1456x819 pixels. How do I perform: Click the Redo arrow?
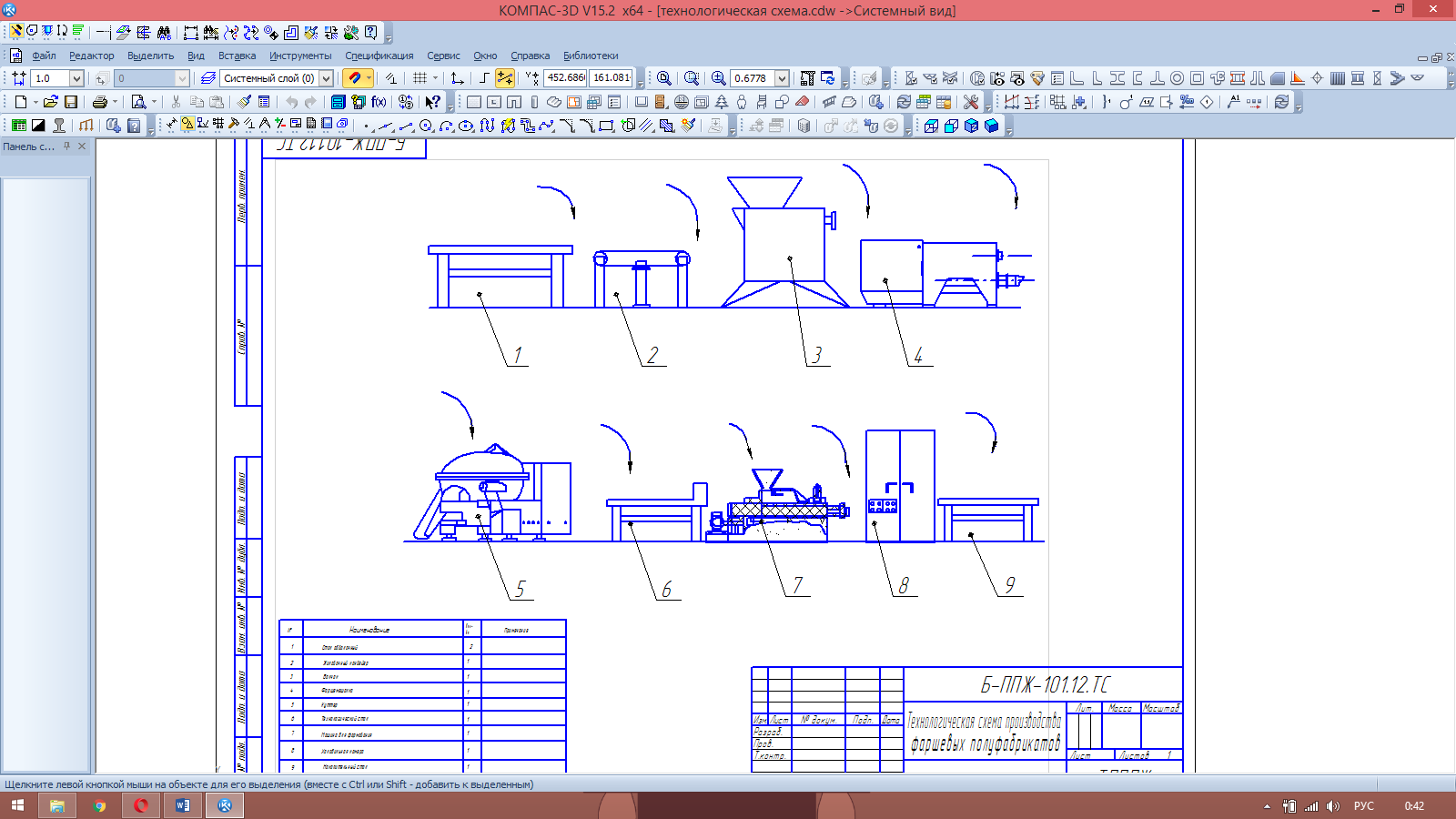click(x=310, y=102)
